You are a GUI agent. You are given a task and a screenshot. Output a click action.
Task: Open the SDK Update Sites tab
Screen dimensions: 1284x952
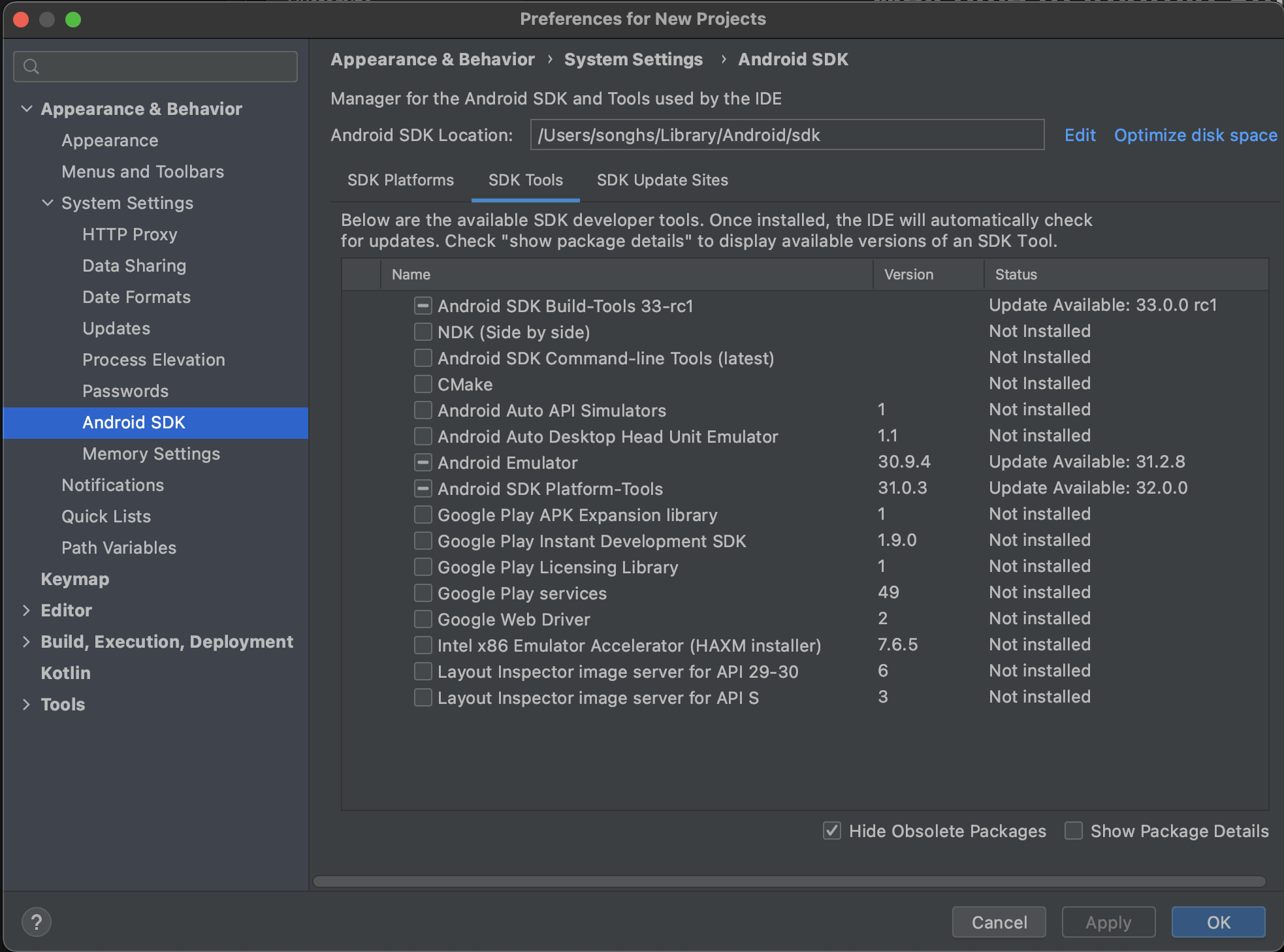(x=662, y=180)
